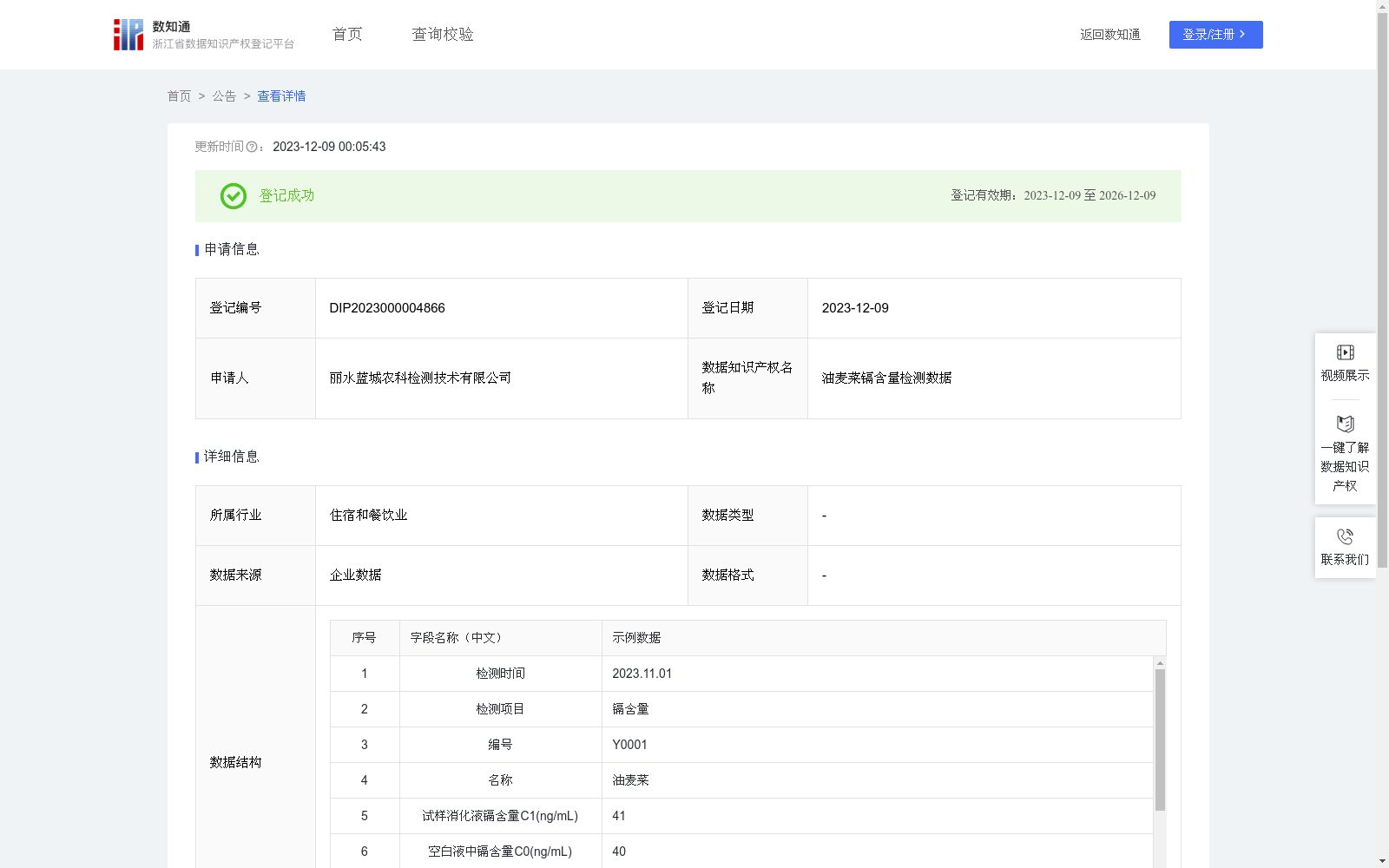Click the 数据格式 label cell
Image resolution: width=1389 pixels, height=868 pixels.
pyautogui.click(x=747, y=575)
